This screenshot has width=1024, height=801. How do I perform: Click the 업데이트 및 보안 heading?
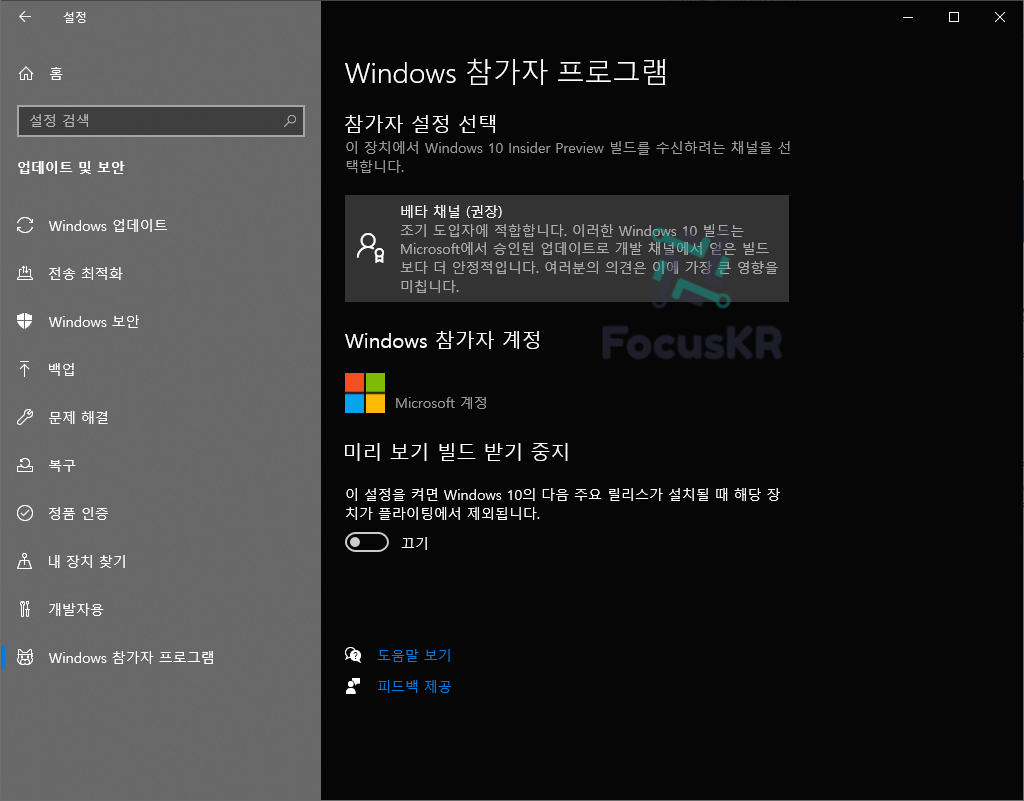pyautogui.click(x=71, y=167)
